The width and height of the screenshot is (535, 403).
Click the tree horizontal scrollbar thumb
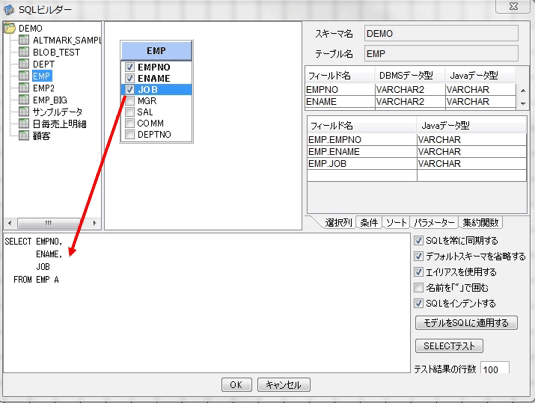pyautogui.click(x=48, y=223)
